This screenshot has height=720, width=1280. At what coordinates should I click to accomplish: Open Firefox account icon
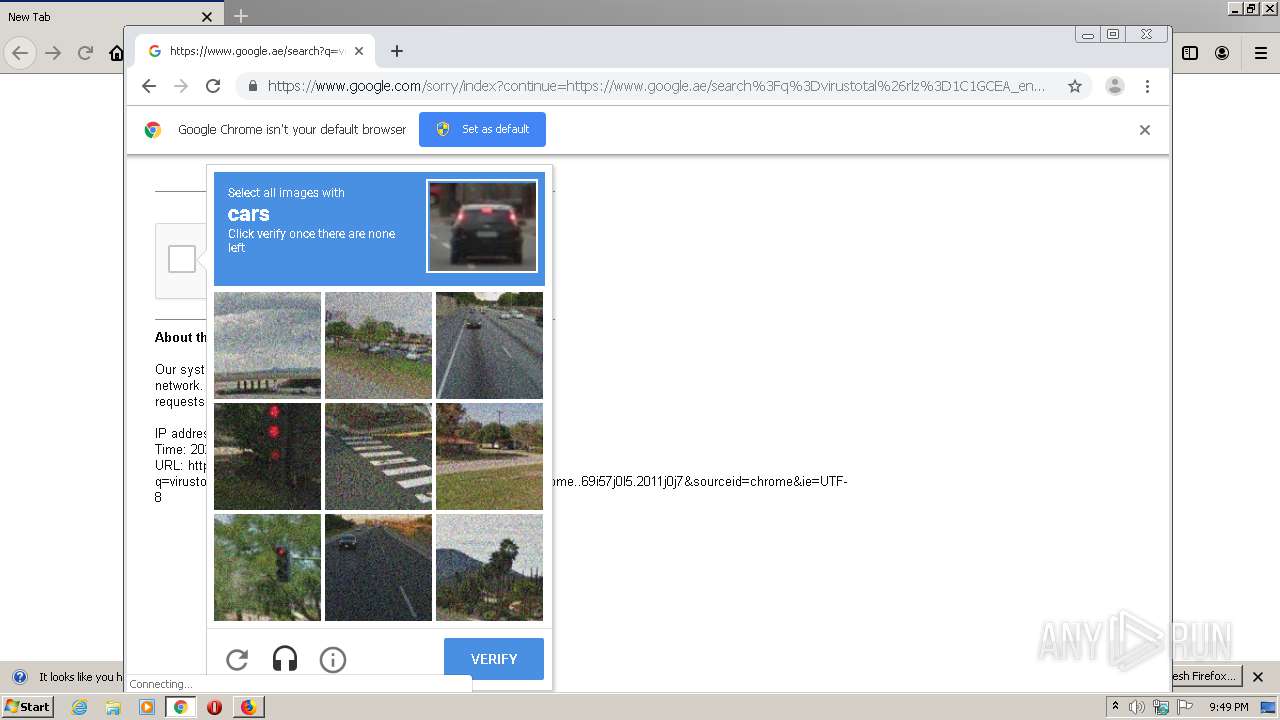1222,53
